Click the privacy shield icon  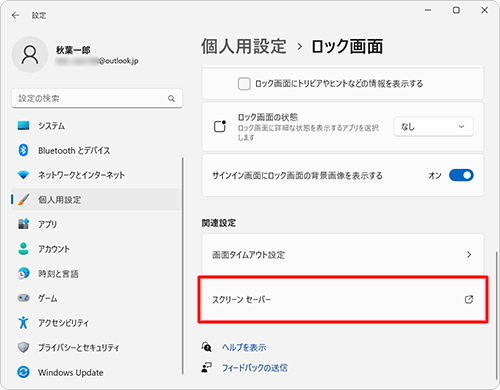23,347
